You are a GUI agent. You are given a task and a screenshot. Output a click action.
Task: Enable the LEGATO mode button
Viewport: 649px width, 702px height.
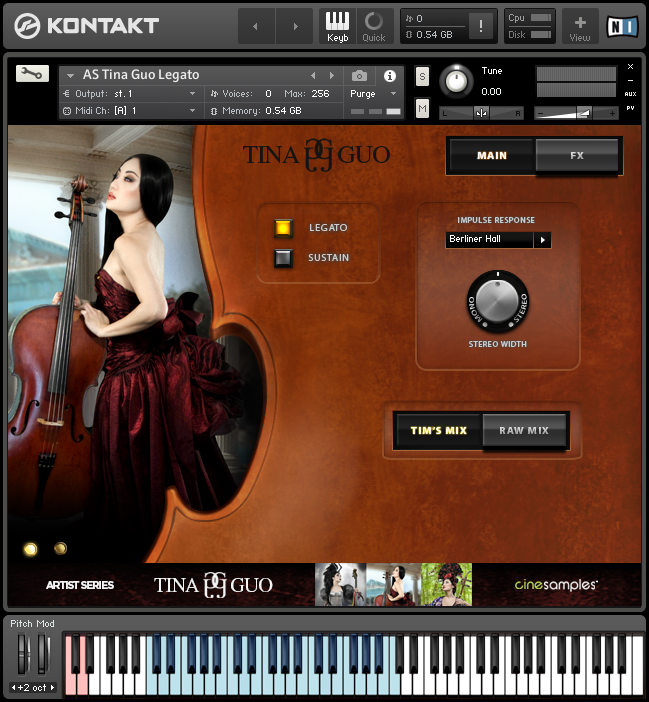[x=283, y=228]
